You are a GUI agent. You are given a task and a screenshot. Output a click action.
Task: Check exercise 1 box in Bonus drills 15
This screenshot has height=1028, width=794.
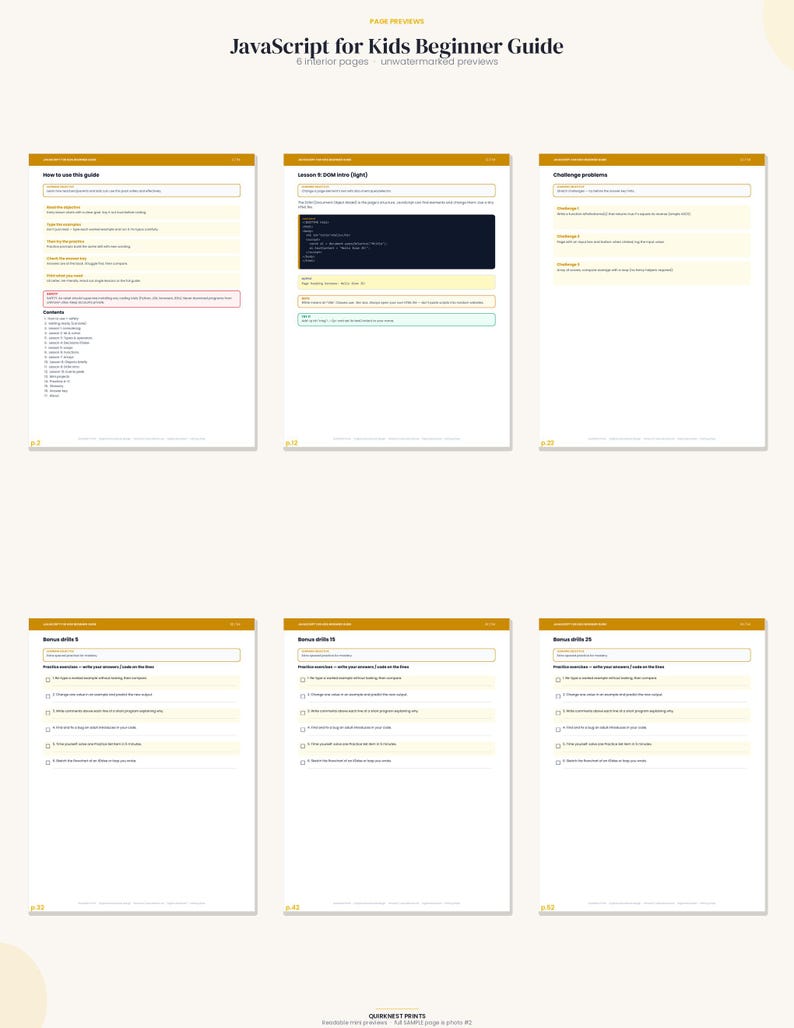point(303,680)
